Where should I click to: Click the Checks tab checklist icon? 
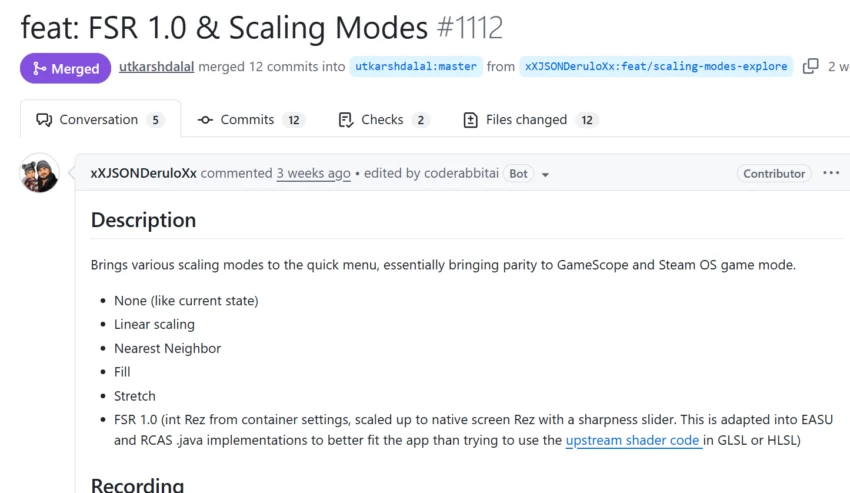point(345,119)
